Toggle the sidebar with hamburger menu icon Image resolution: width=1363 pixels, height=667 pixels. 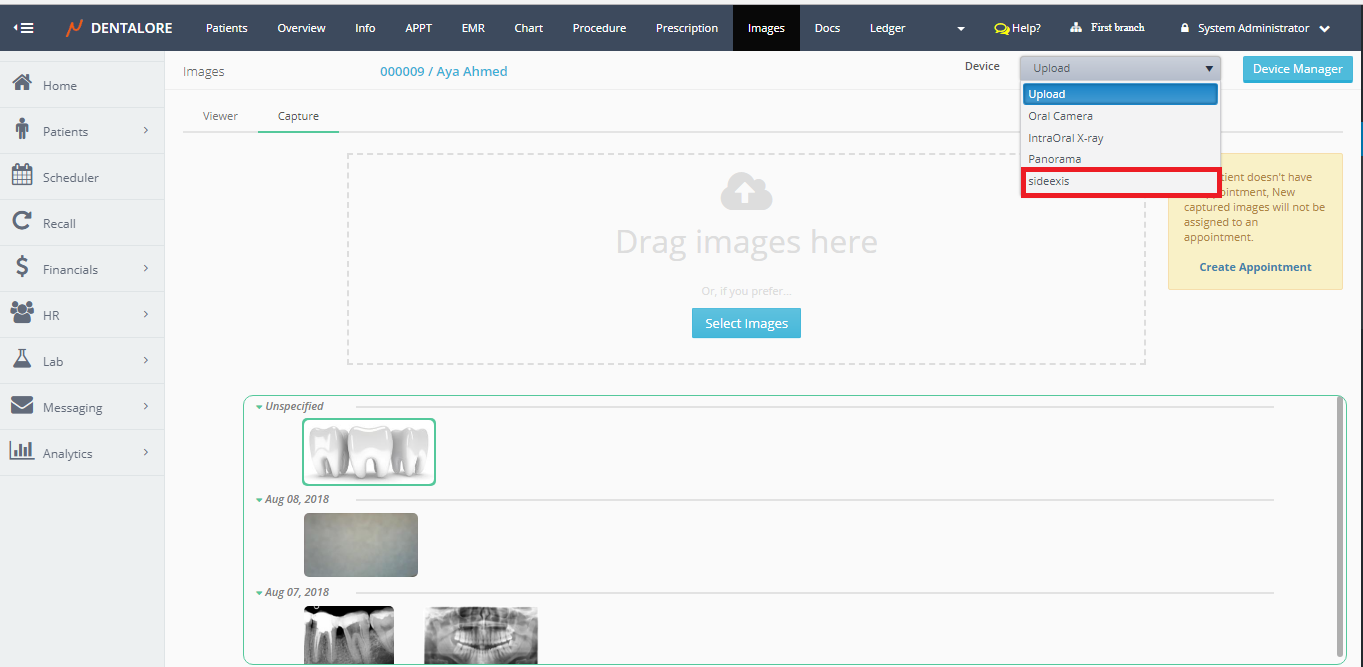pos(23,28)
